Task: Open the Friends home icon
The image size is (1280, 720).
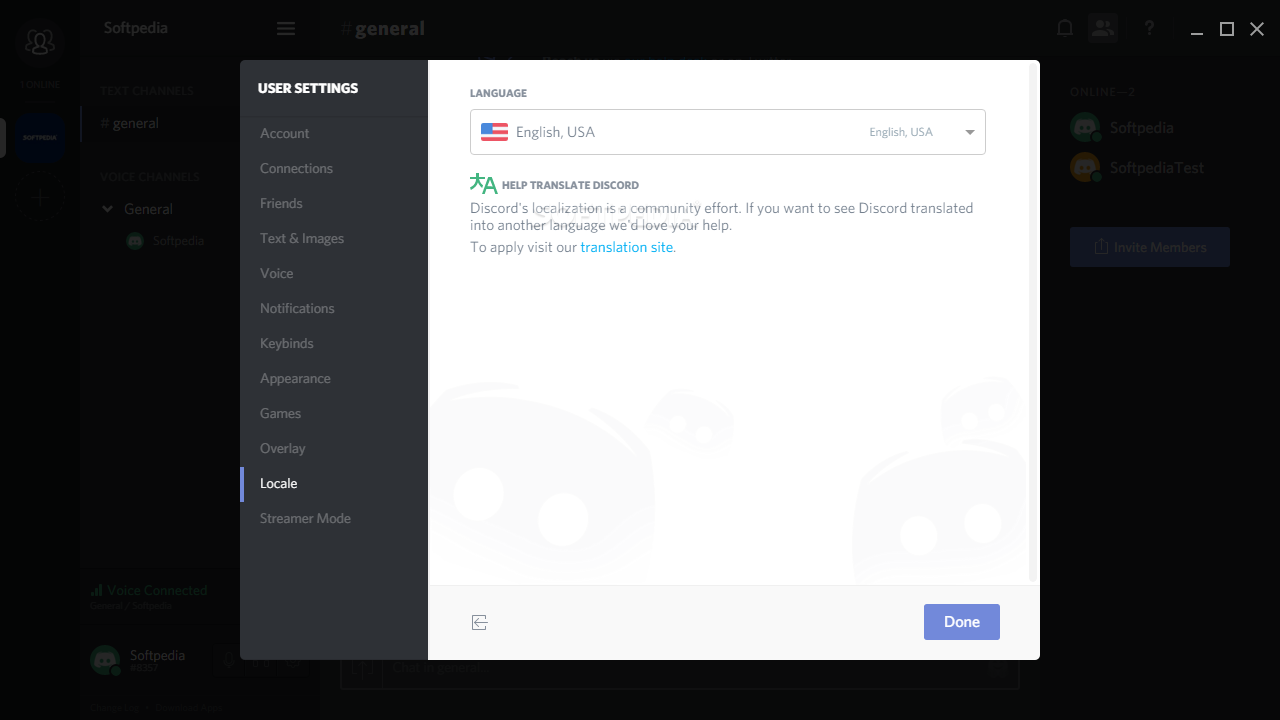Action: coord(40,42)
